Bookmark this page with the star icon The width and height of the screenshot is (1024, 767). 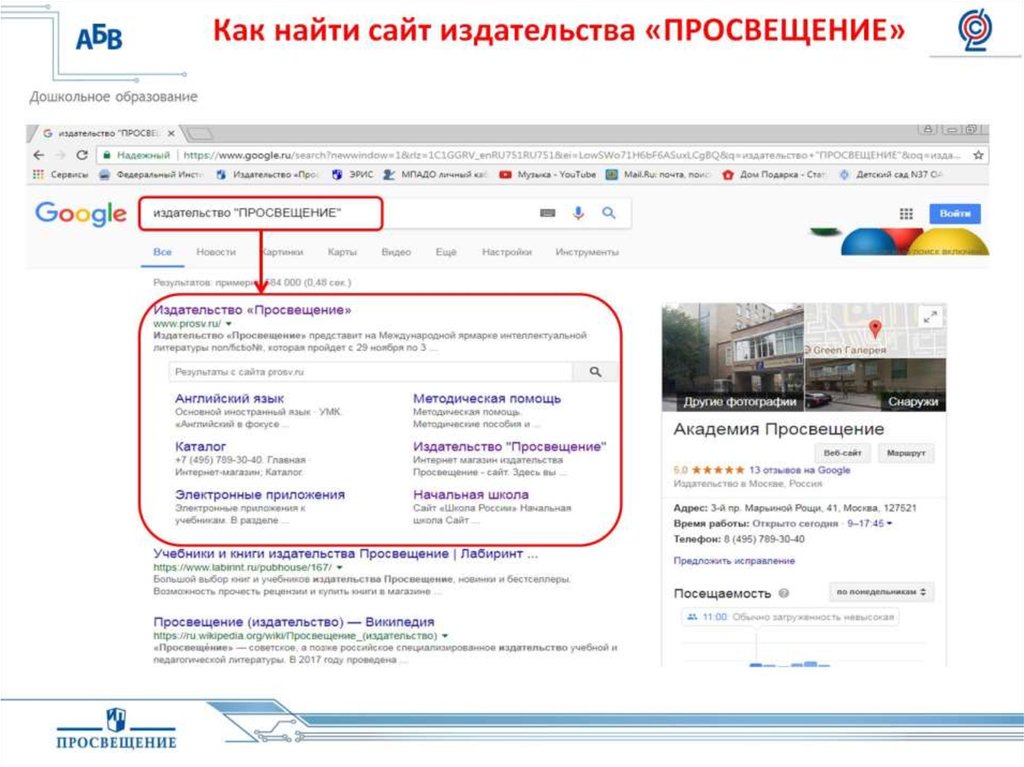978,156
